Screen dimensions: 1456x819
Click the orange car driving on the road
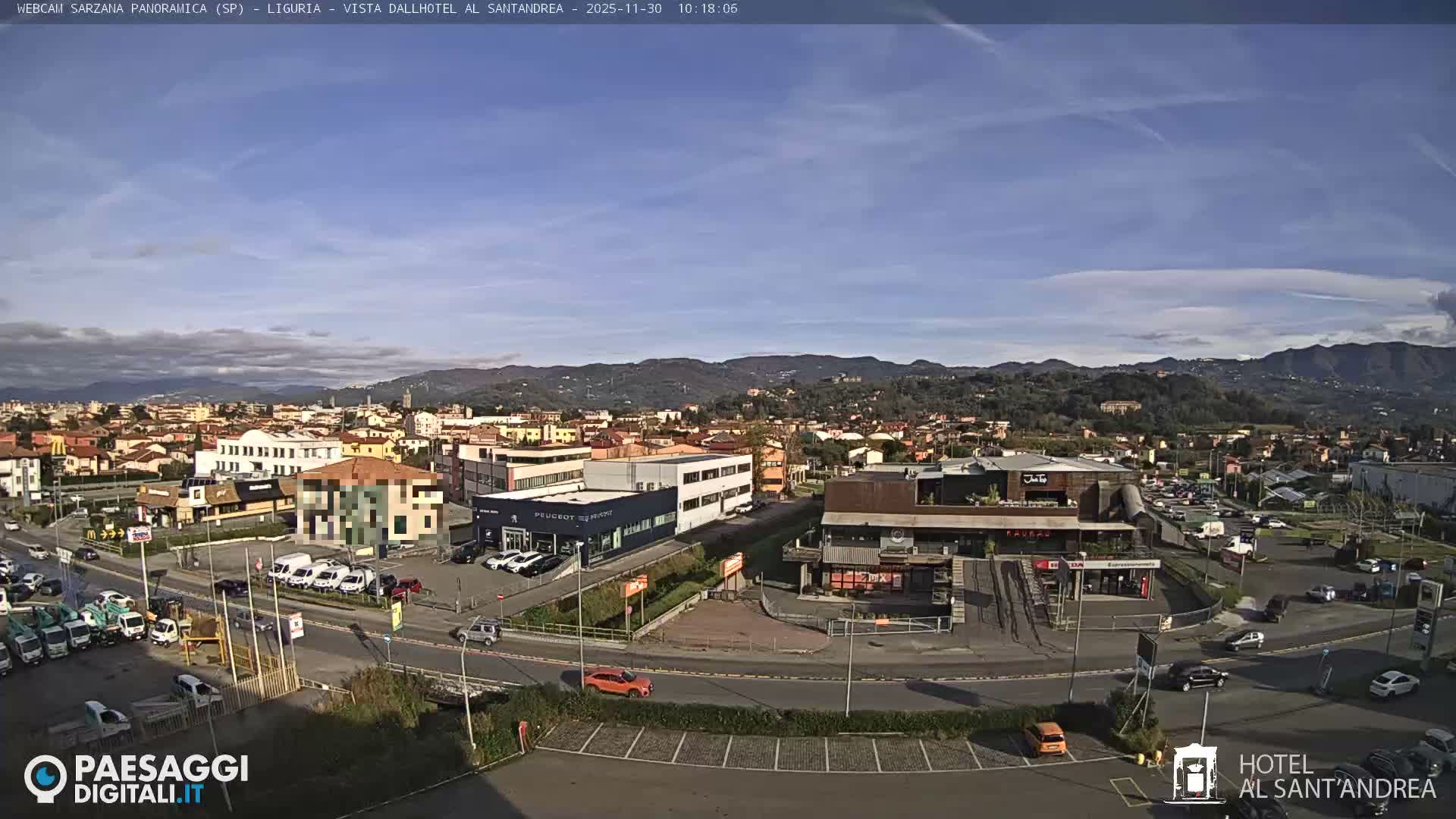pos(617,682)
